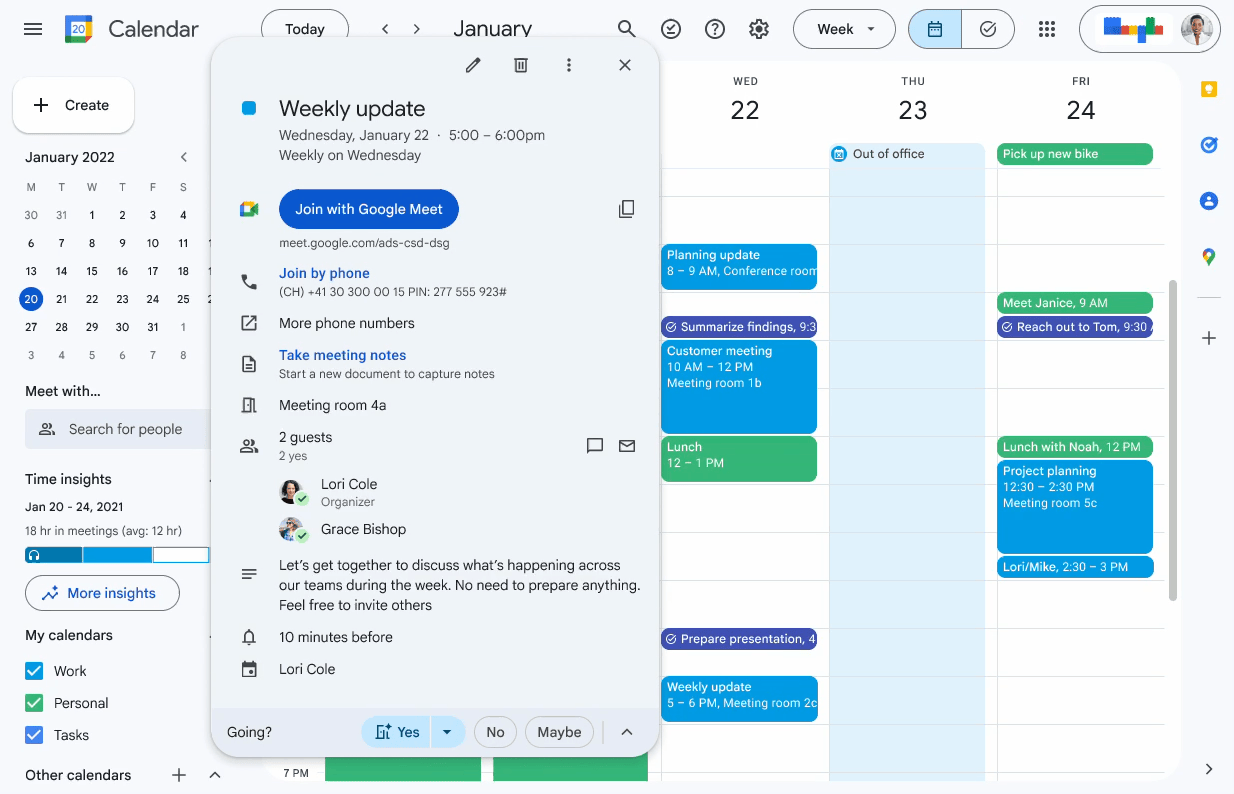This screenshot has height=794, width=1234.
Task: Email guests using the envelope icon
Action: [x=627, y=446]
